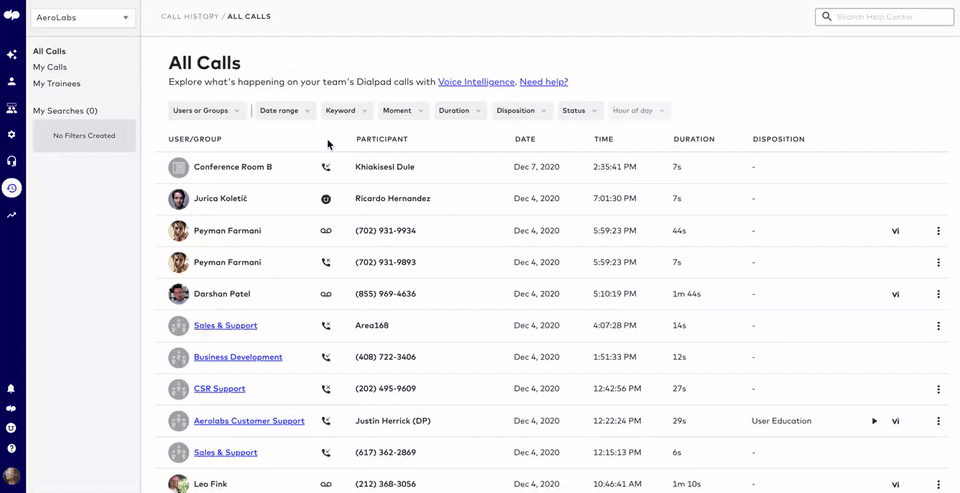Click the Conference Room B avatar

click(179, 167)
